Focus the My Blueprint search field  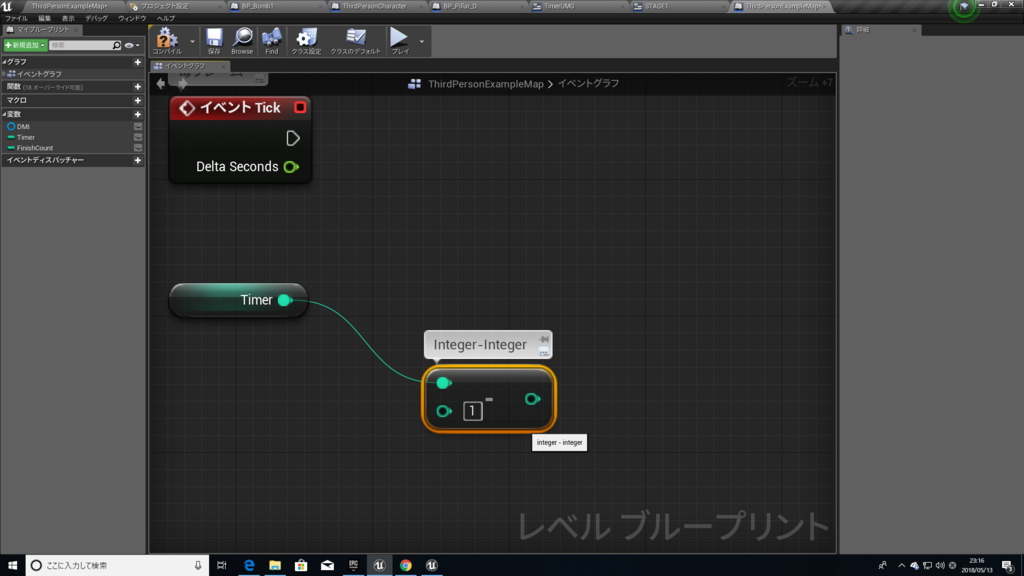(x=80, y=45)
